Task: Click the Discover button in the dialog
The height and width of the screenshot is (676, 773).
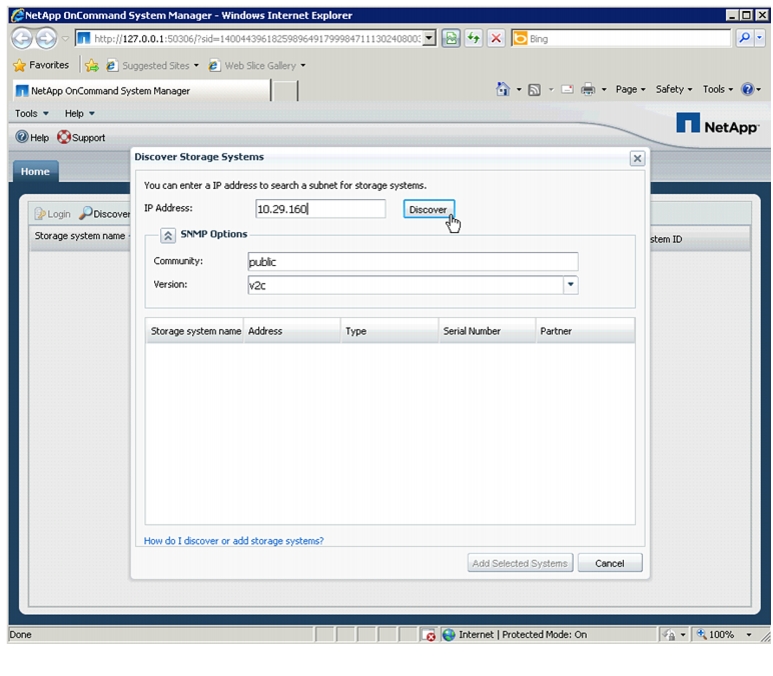Action: (428, 209)
